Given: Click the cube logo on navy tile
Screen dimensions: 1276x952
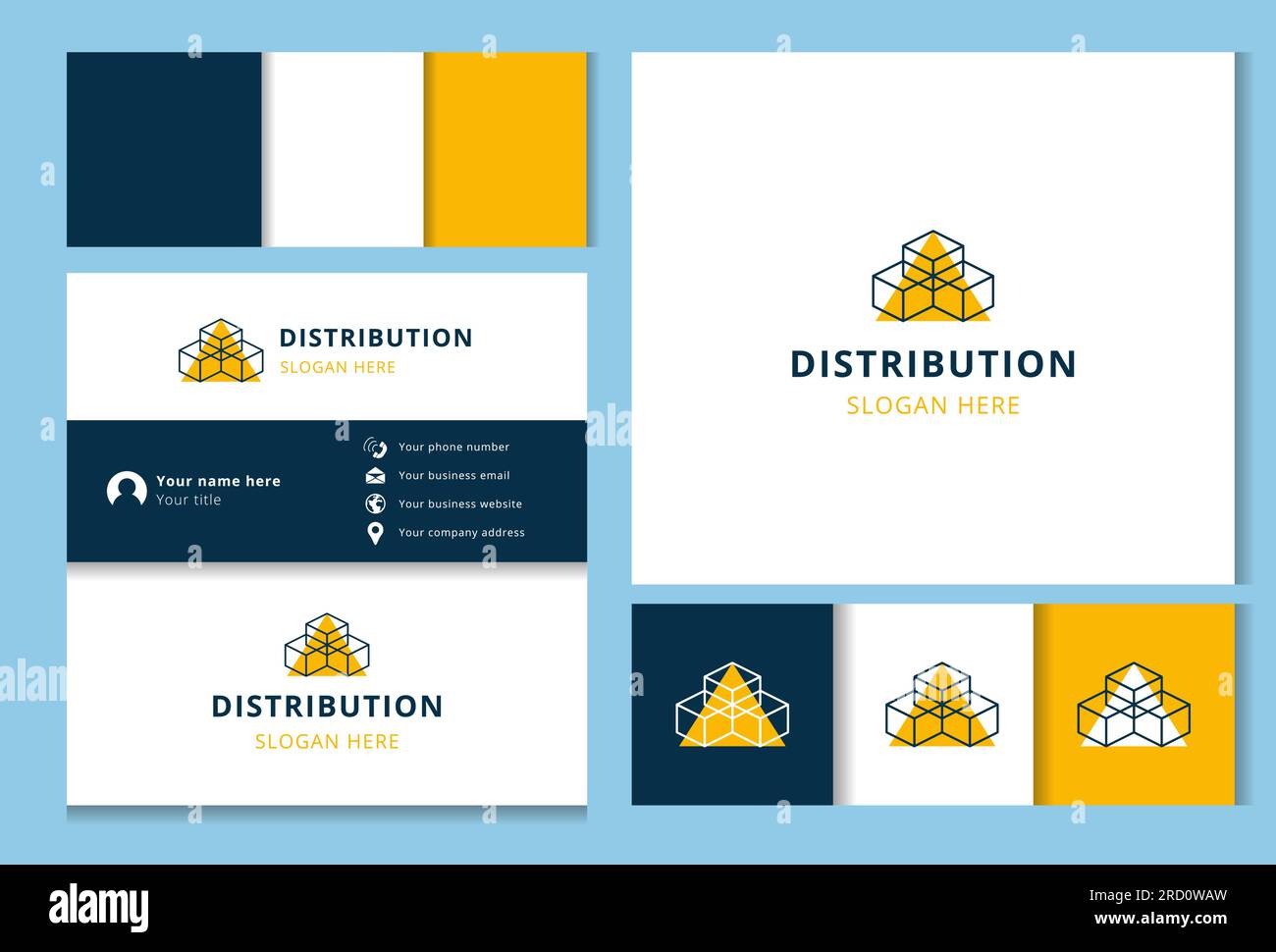Looking at the screenshot, I should pos(732,704).
